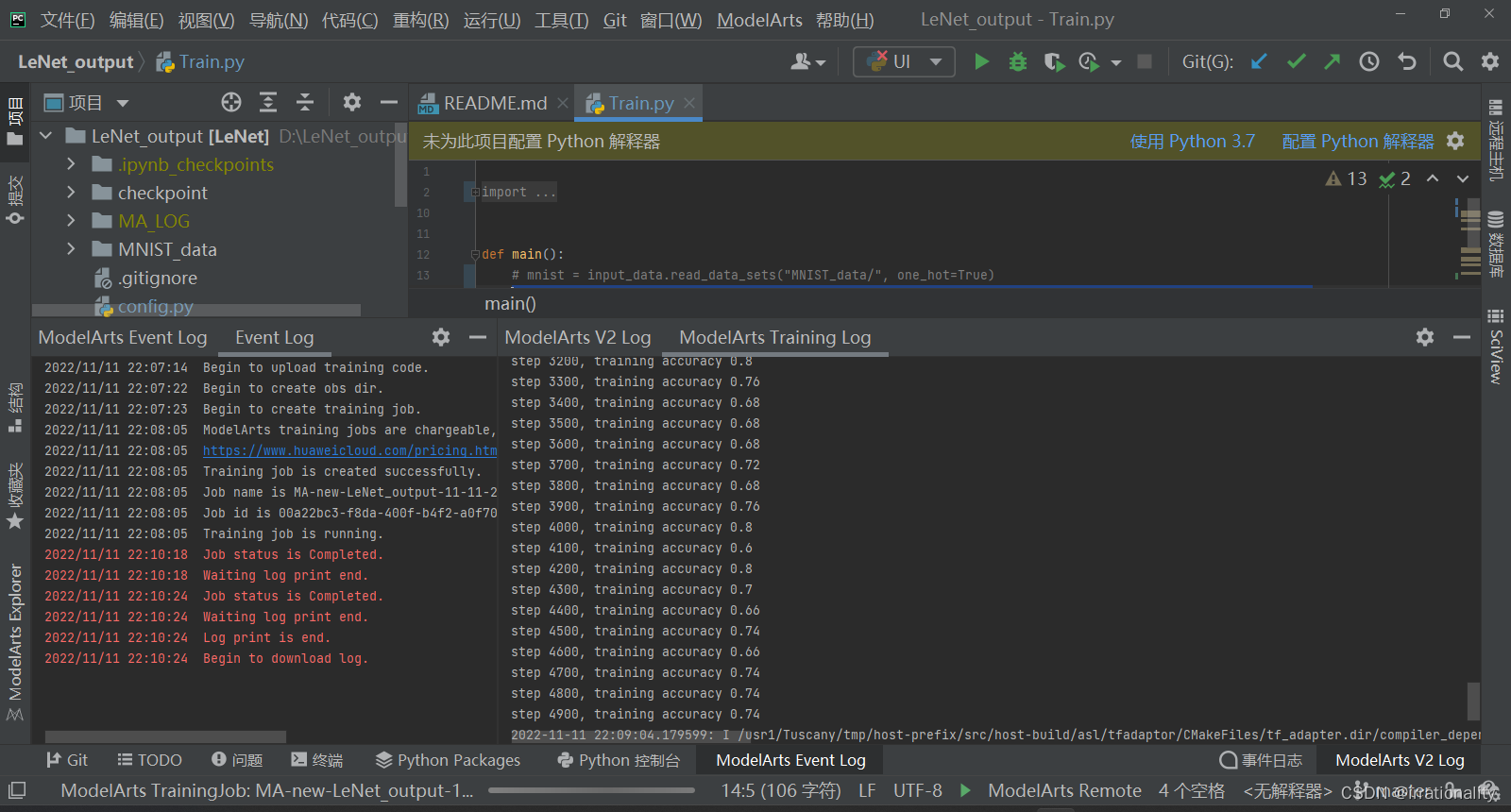The height and width of the screenshot is (812, 1511).
Task: Open IDE settings gear in toolbar
Action: click(1490, 61)
